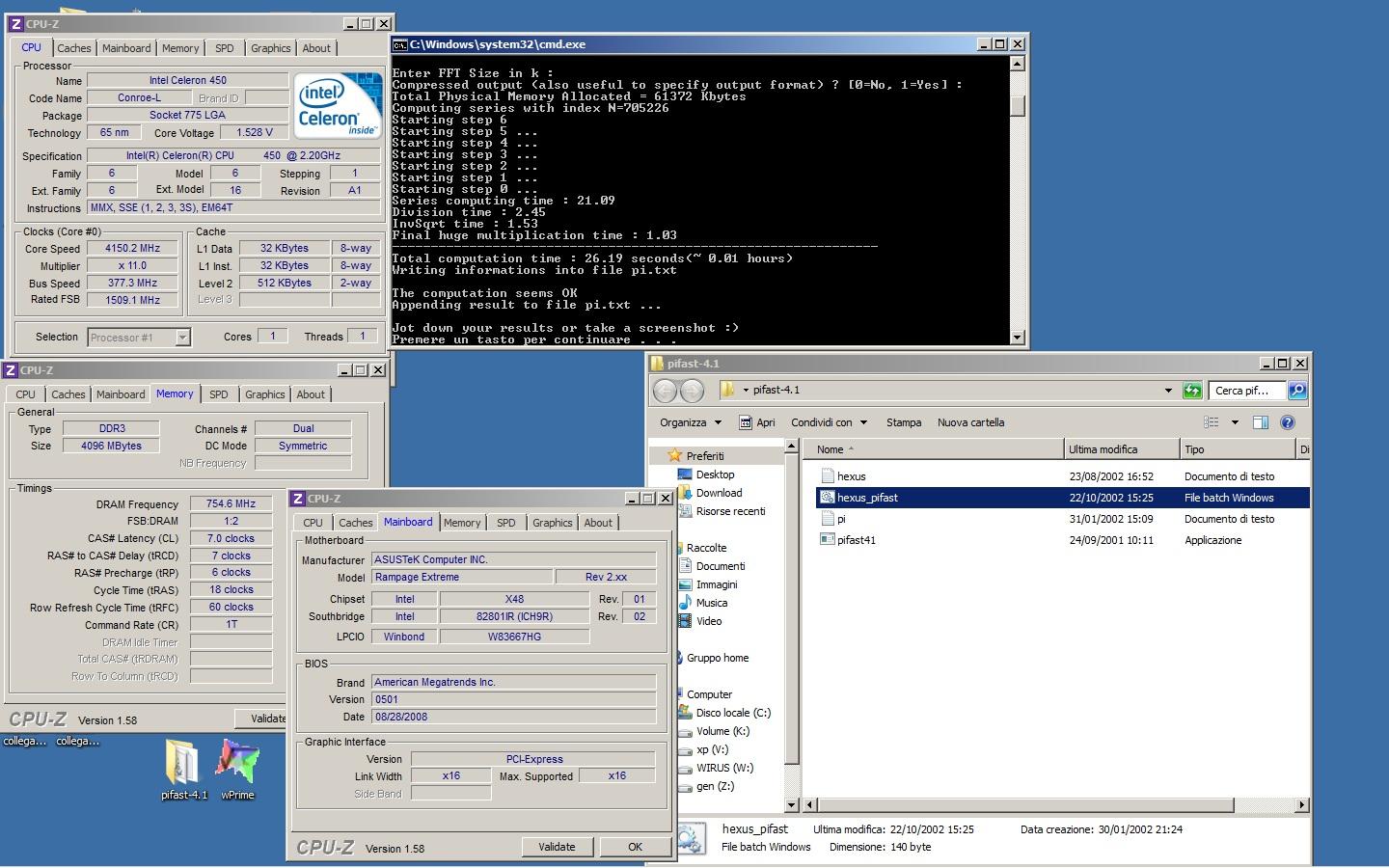Open SPD tab in Memory CPU-Z window
This screenshot has width=1389, height=868.
(218, 394)
